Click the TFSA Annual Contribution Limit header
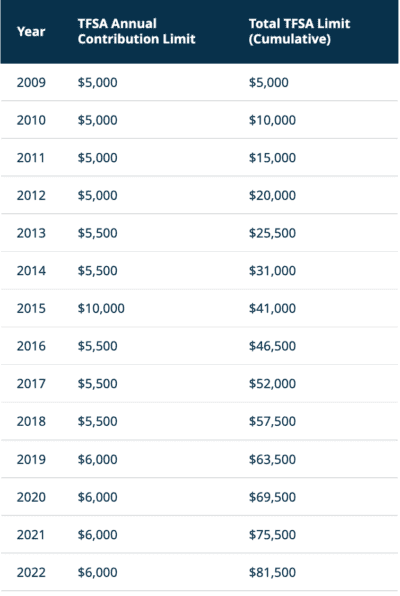The width and height of the screenshot is (400, 596). [137, 31]
